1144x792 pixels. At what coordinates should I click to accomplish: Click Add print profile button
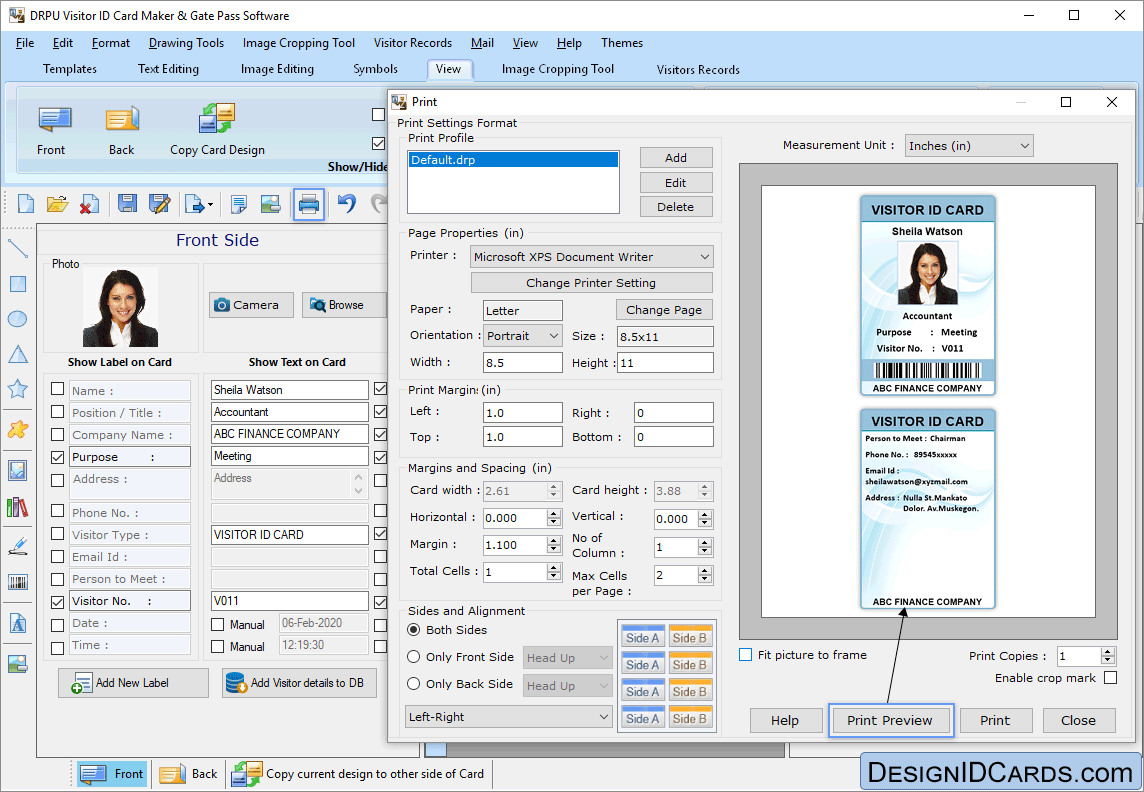click(676, 158)
